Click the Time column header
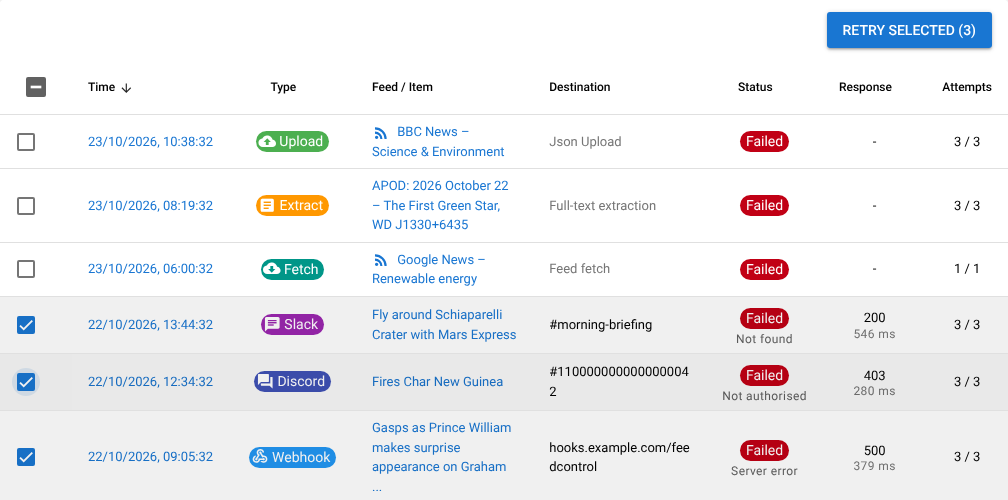Image resolution: width=1008 pixels, height=500 pixels. coord(102,87)
